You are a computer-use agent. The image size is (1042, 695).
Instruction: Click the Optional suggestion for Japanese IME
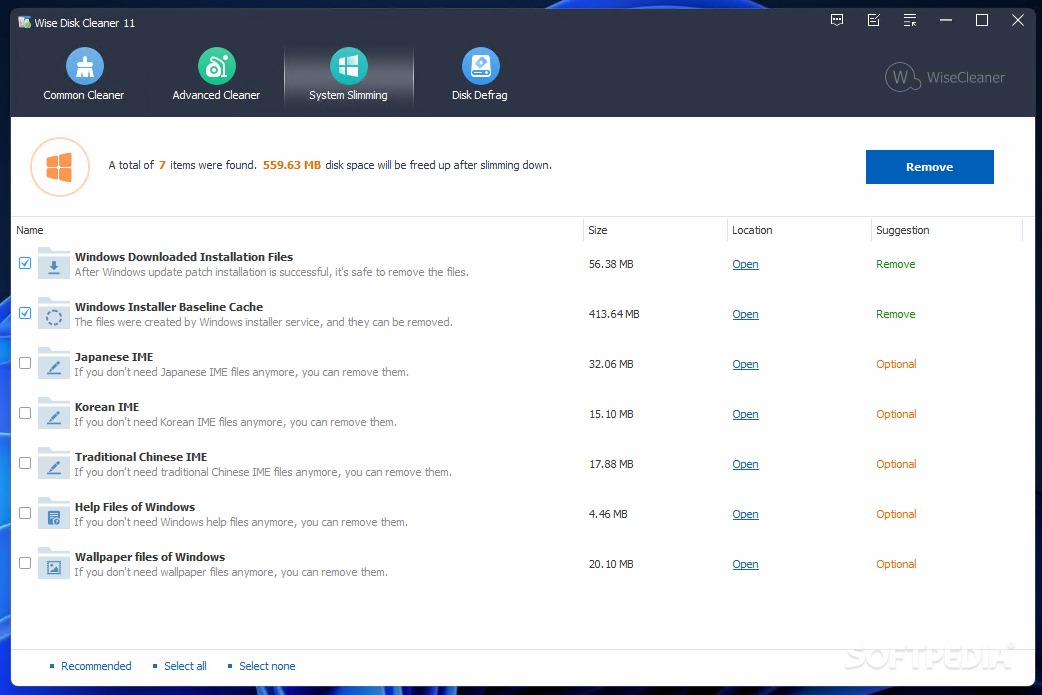(x=896, y=364)
